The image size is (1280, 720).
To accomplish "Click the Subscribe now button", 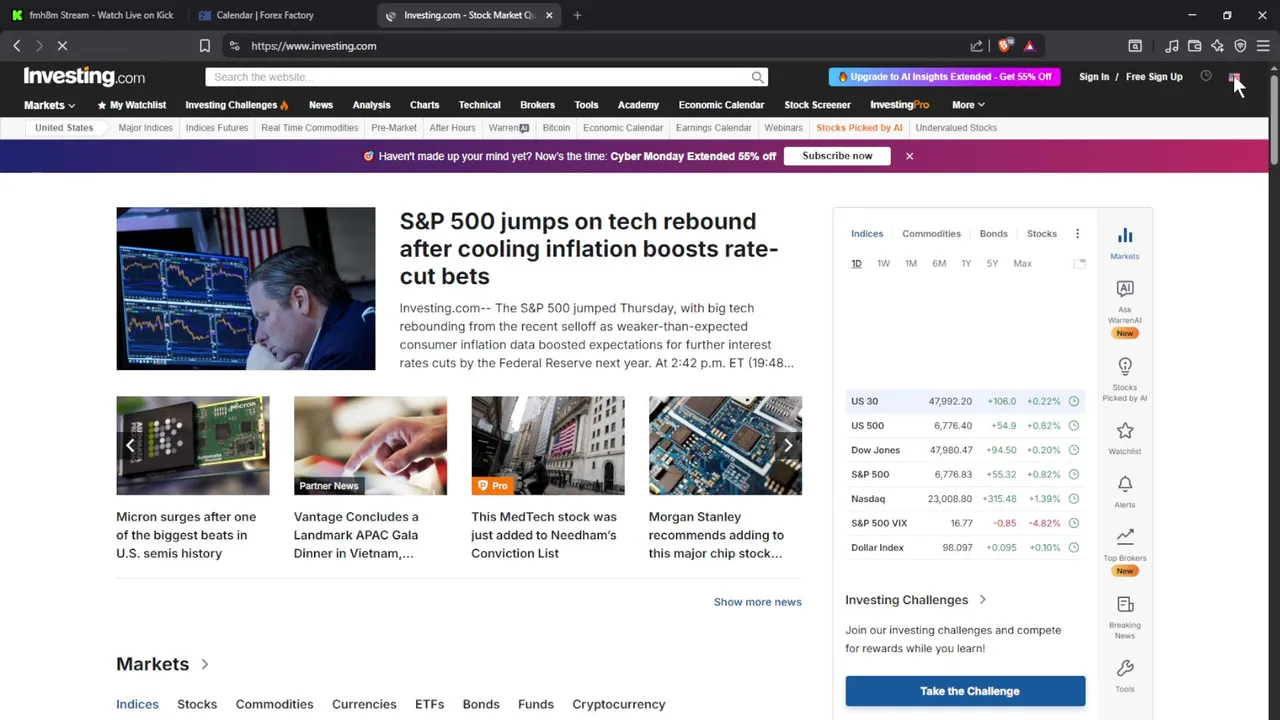I will [837, 156].
